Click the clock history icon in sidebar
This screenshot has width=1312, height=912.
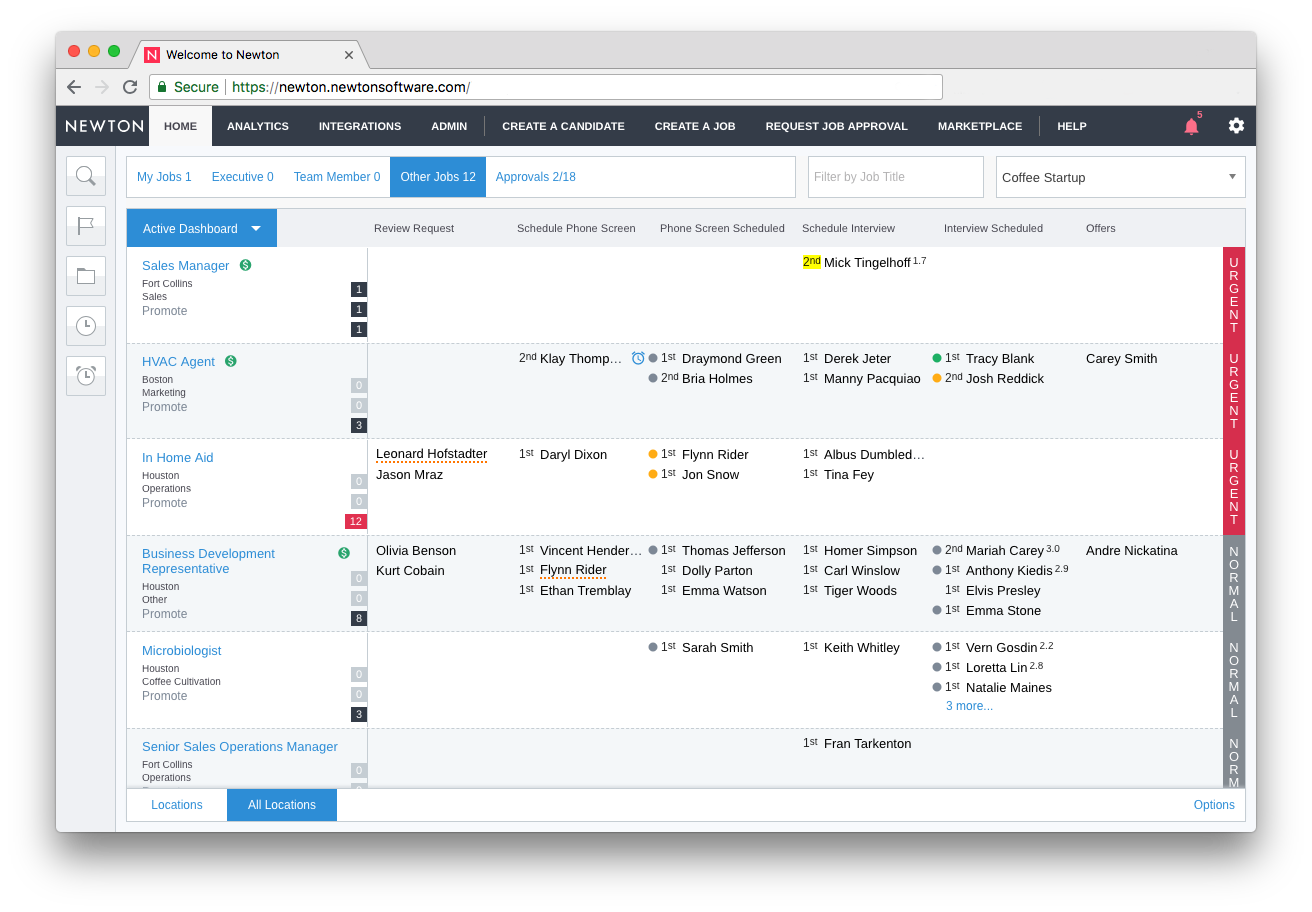coord(86,326)
